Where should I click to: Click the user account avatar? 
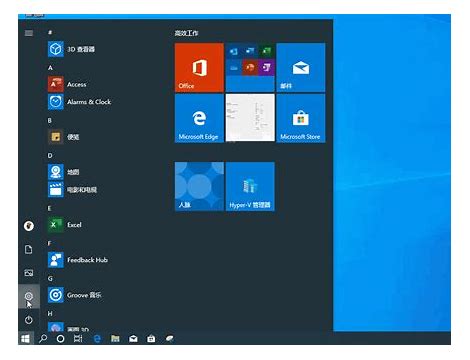click(x=29, y=226)
